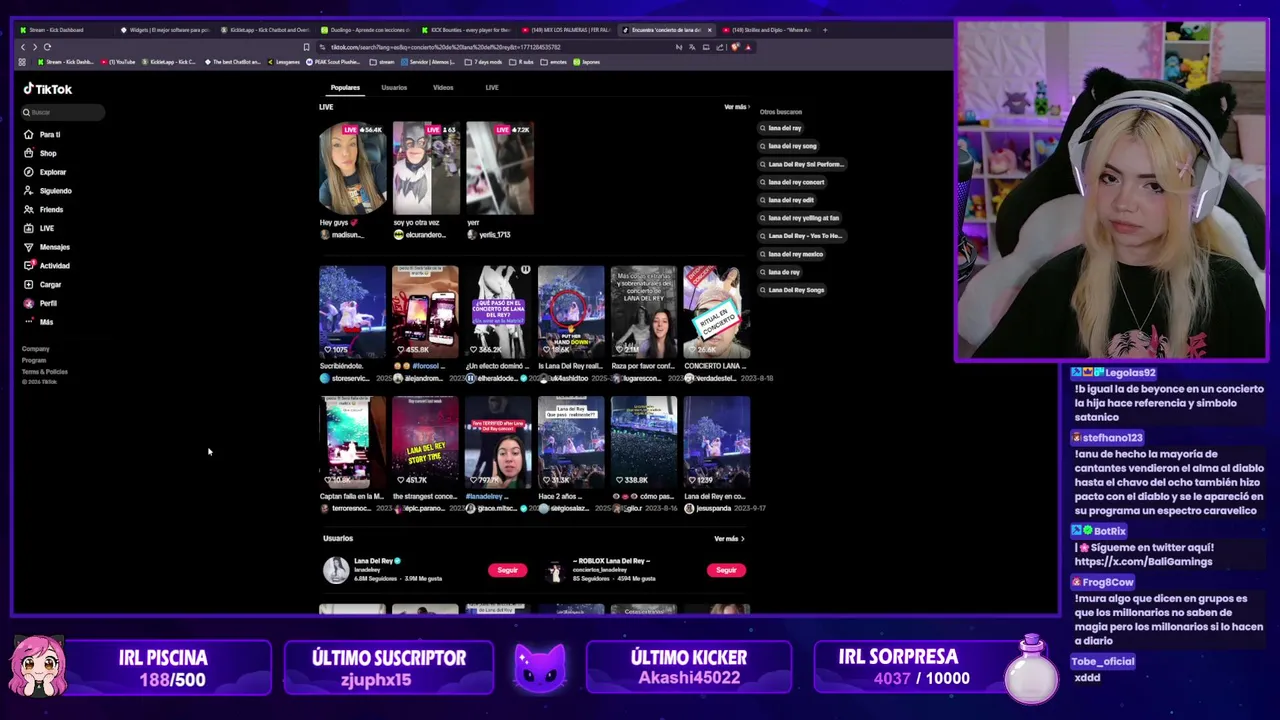Screen dimensions: 1280x720
Task: Open the Friends sidebar icon
Action: 29,209
